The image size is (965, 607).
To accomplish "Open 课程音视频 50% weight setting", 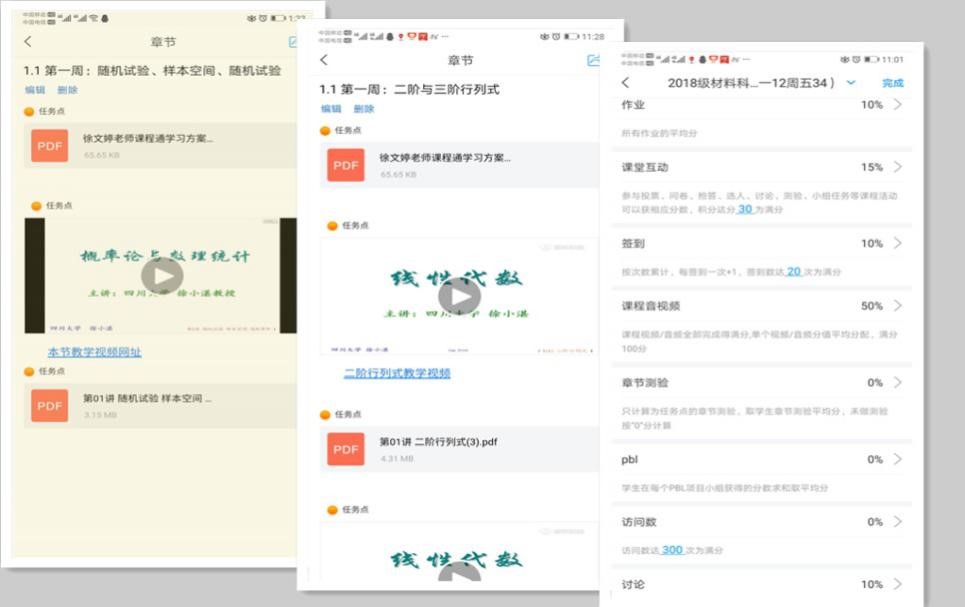I will point(897,306).
